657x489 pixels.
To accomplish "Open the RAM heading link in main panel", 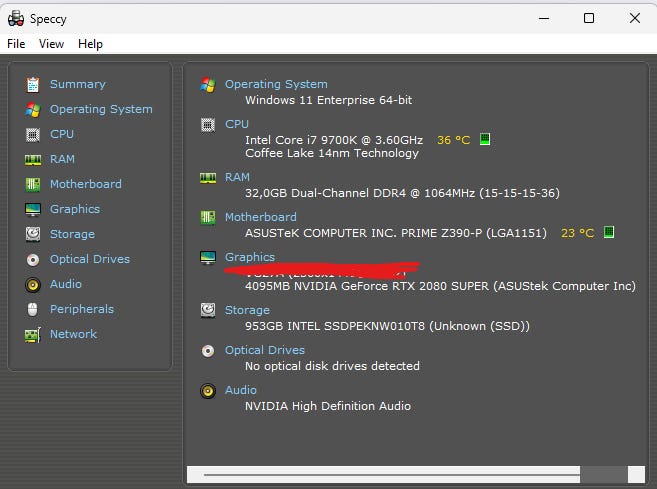I will point(237,177).
